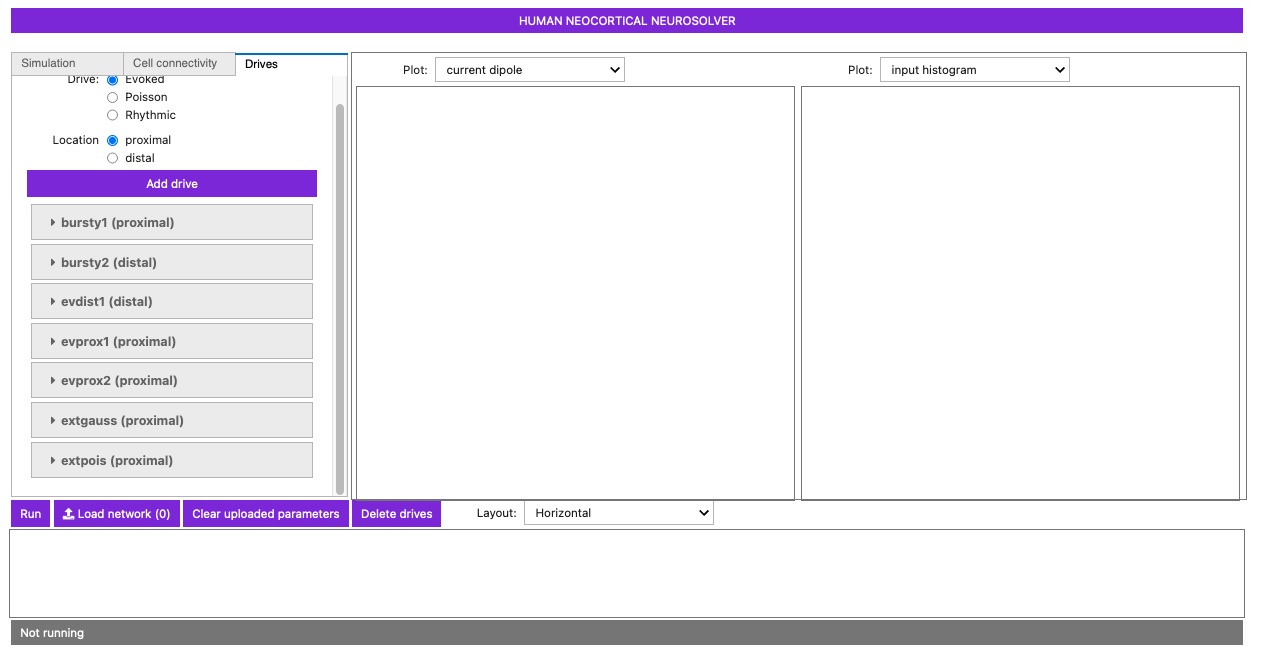Open the Layout dropdown showing Horizontal

click(x=619, y=513)
